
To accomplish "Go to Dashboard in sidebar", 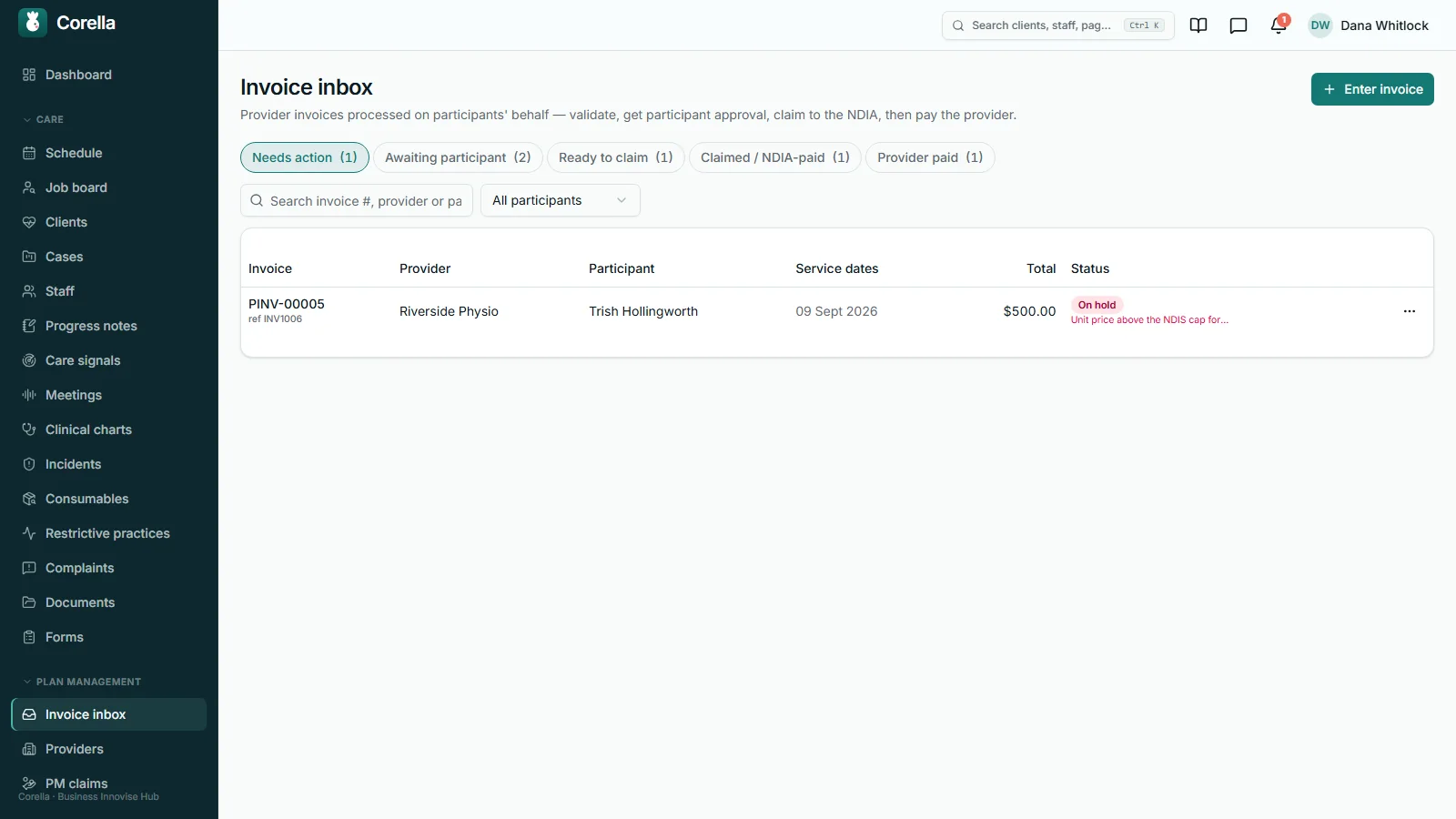I will [109, 75].
